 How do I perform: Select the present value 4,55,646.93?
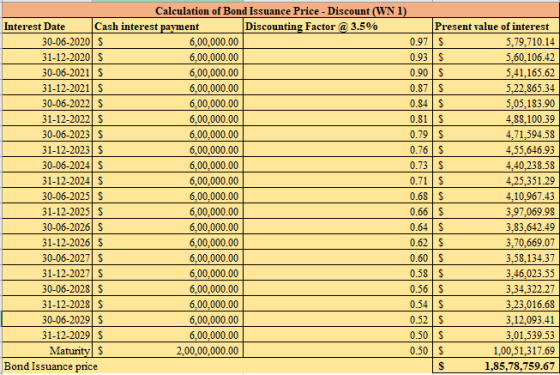[x=496, y=150]
